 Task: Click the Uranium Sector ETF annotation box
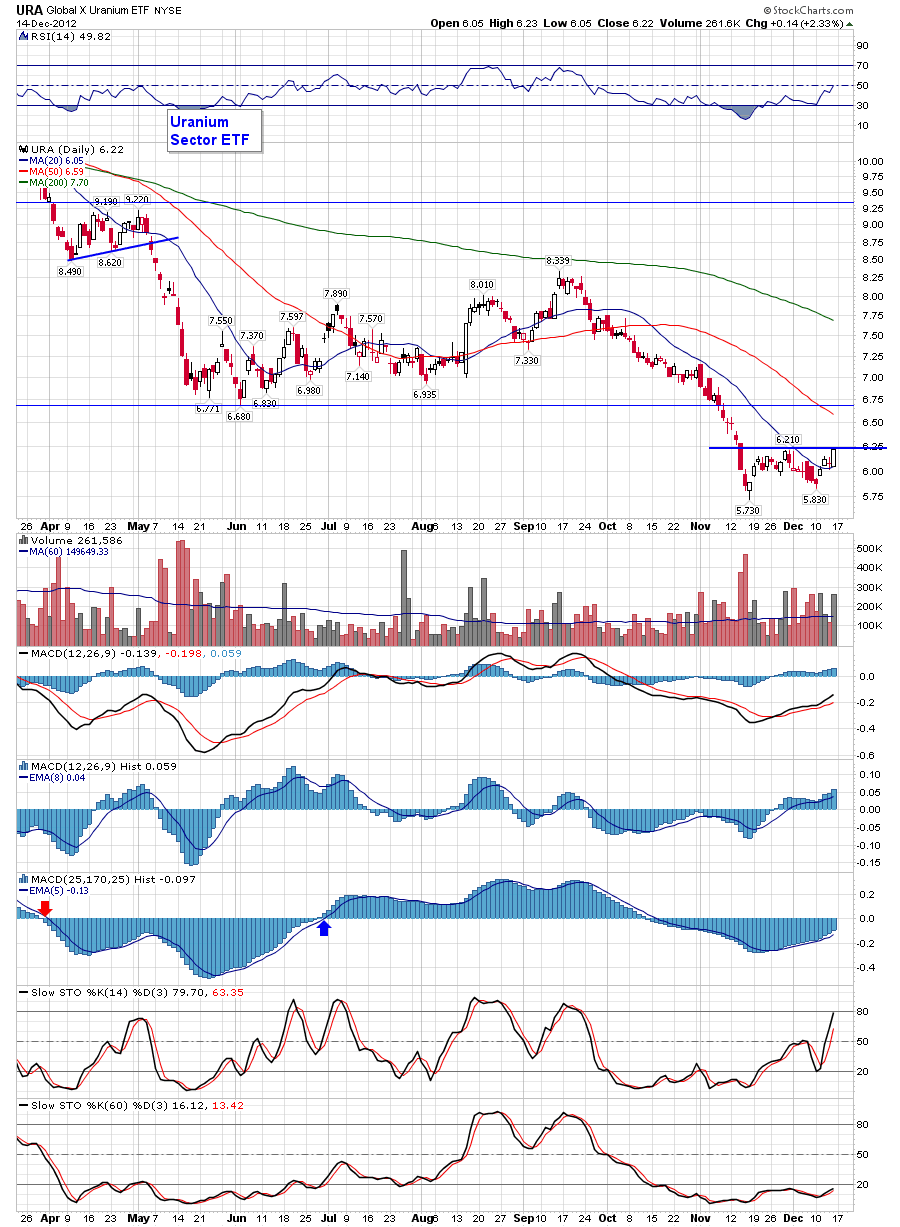215,131
